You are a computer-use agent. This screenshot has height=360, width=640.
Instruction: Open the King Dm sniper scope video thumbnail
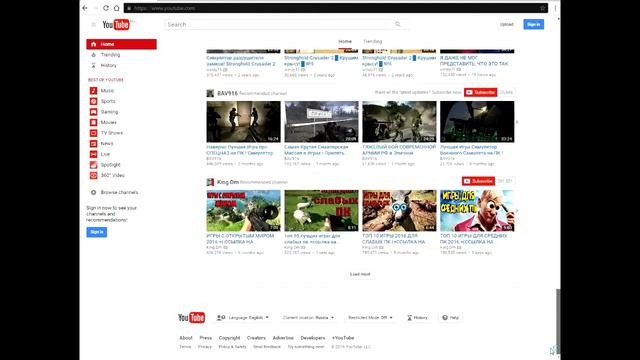243,211
